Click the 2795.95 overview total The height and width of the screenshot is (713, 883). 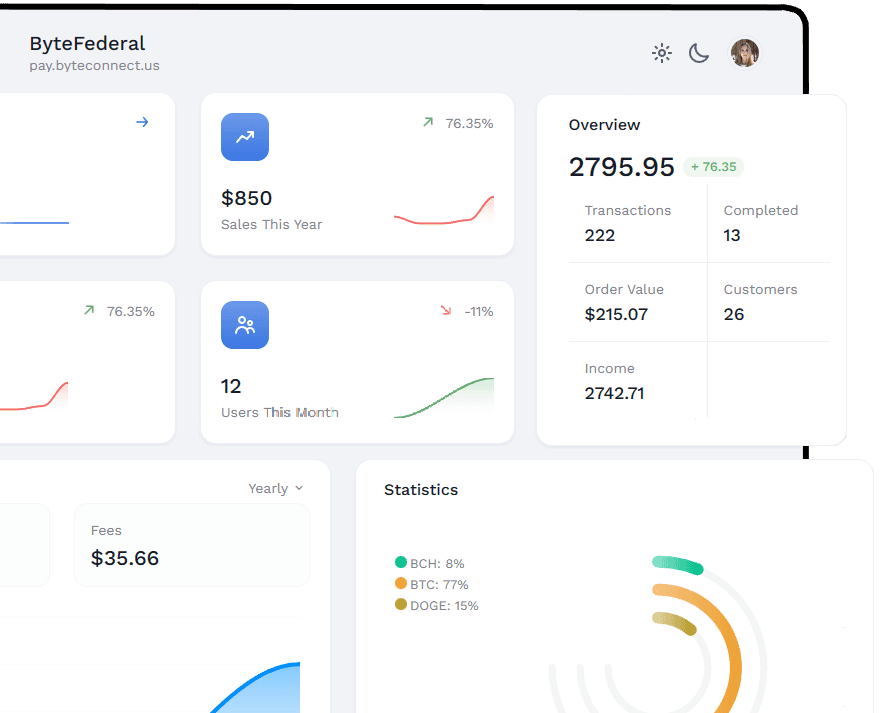[x=622, y=167]
